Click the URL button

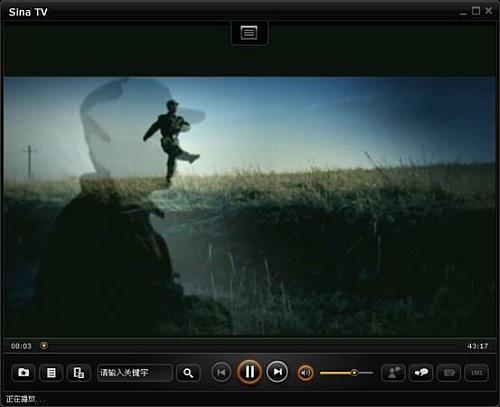(477, 372)
